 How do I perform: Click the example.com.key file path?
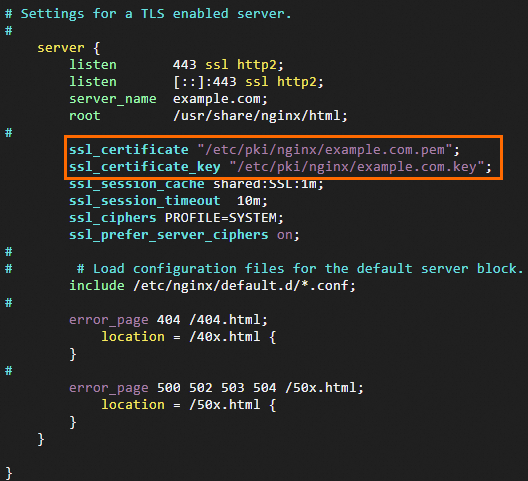[x=357, y=167]
